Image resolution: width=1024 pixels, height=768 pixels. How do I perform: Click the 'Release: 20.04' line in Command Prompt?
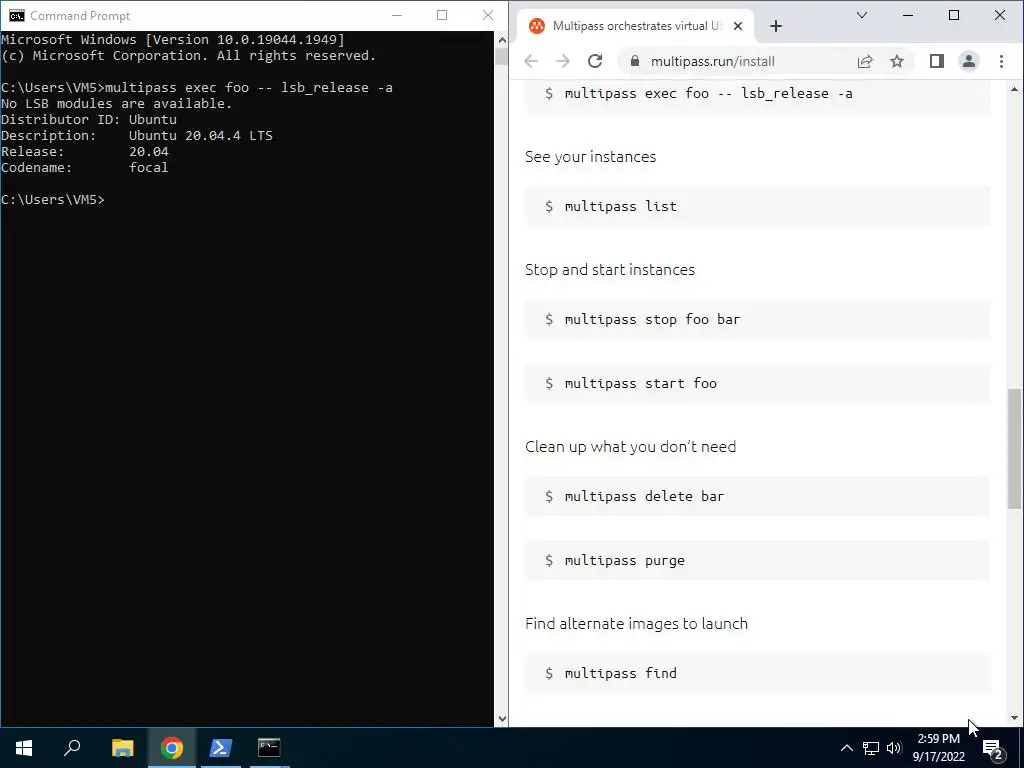pyautogui.click(x=85, y=152)
